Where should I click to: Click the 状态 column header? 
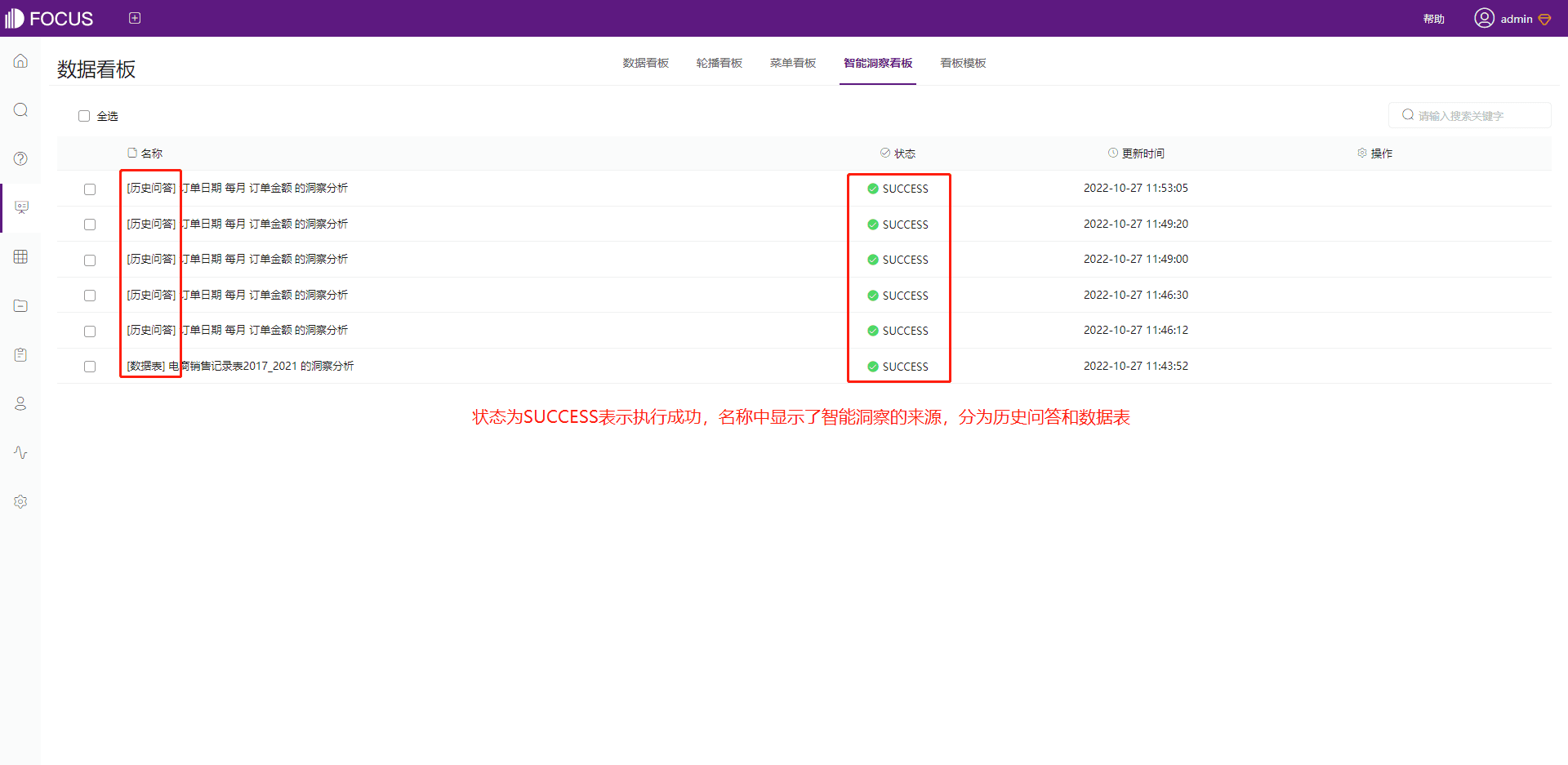tap(898, 153)
